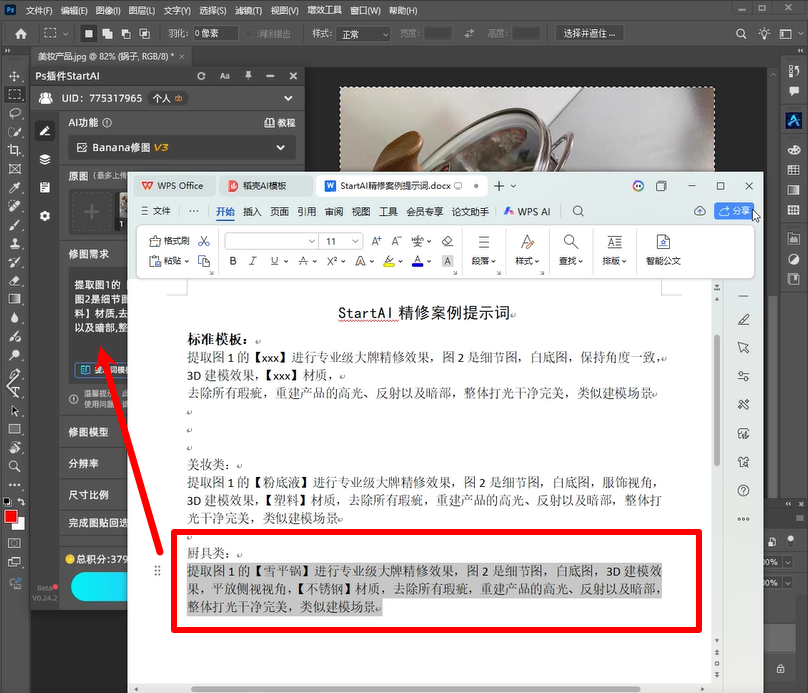The image size is (808, 693).
Task: Click the cloud save icon in WPS
Action: (699, 211)
